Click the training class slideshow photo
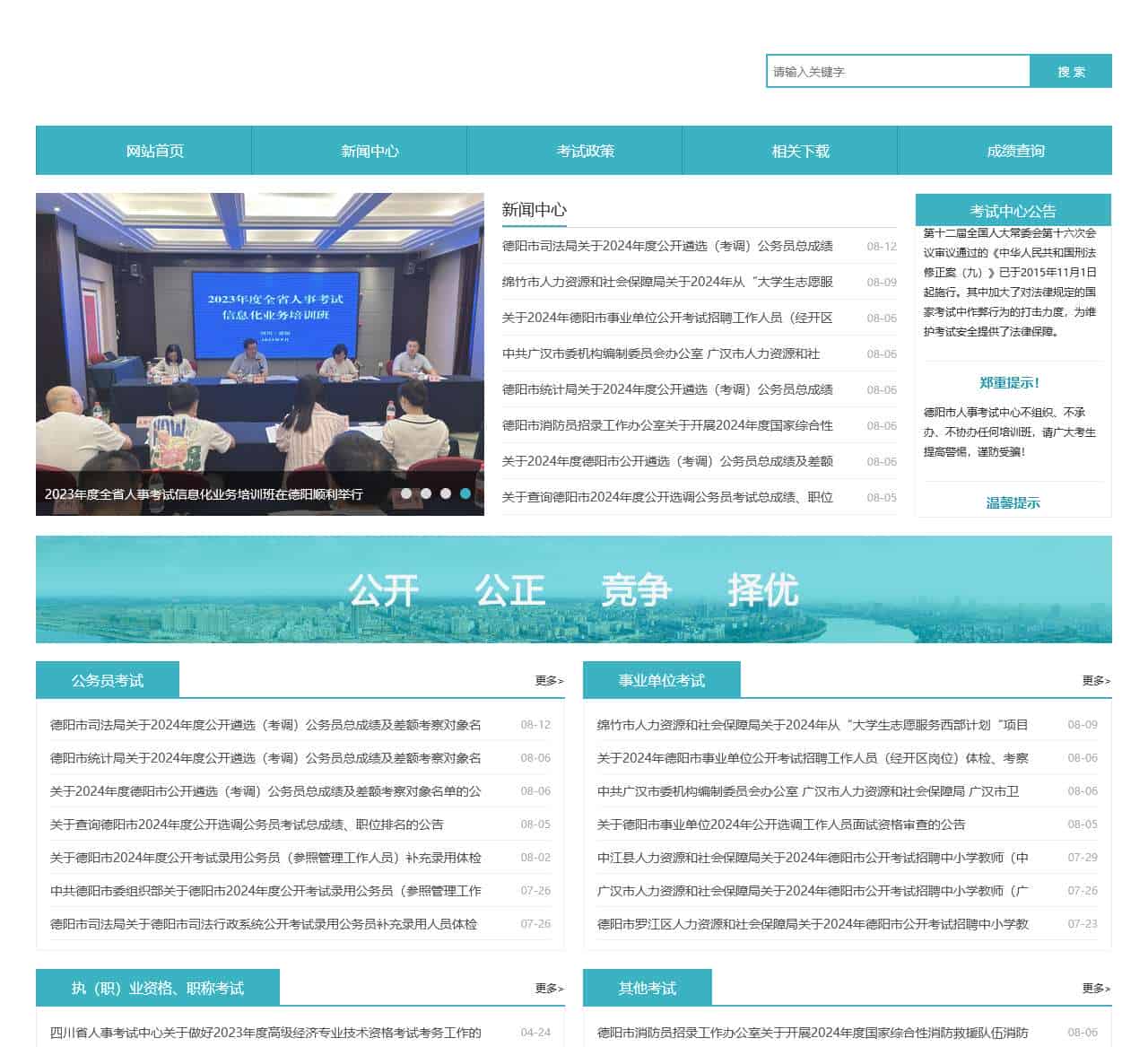The image size is (1148, 1047). [259, 341]
